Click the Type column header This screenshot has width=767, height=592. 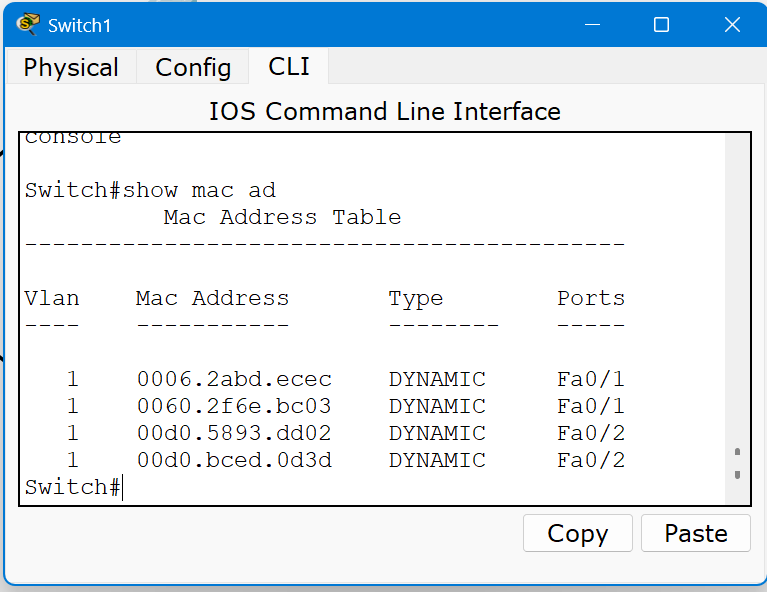pos(415,298)
